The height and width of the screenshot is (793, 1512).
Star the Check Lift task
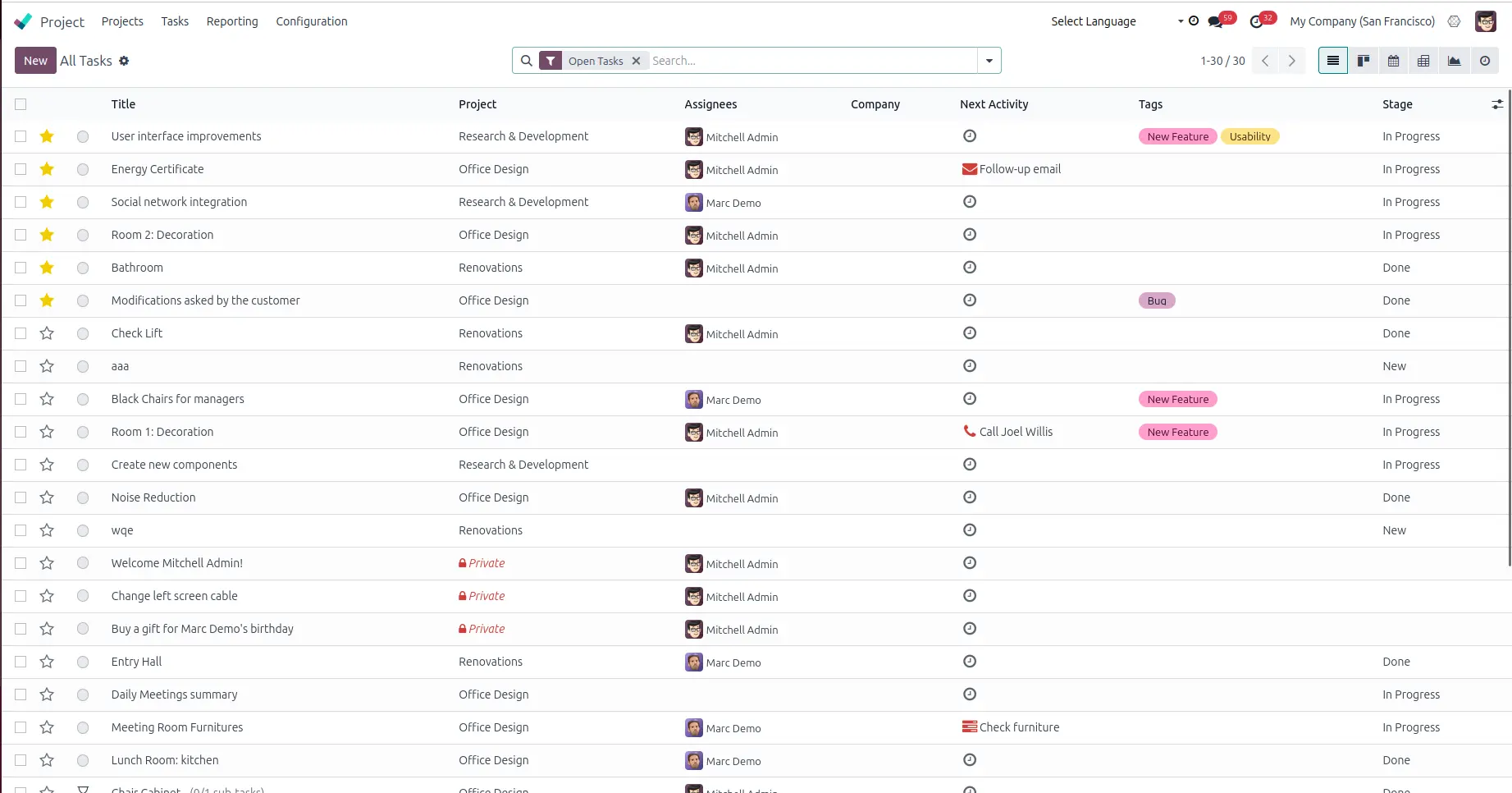(47, 333)
